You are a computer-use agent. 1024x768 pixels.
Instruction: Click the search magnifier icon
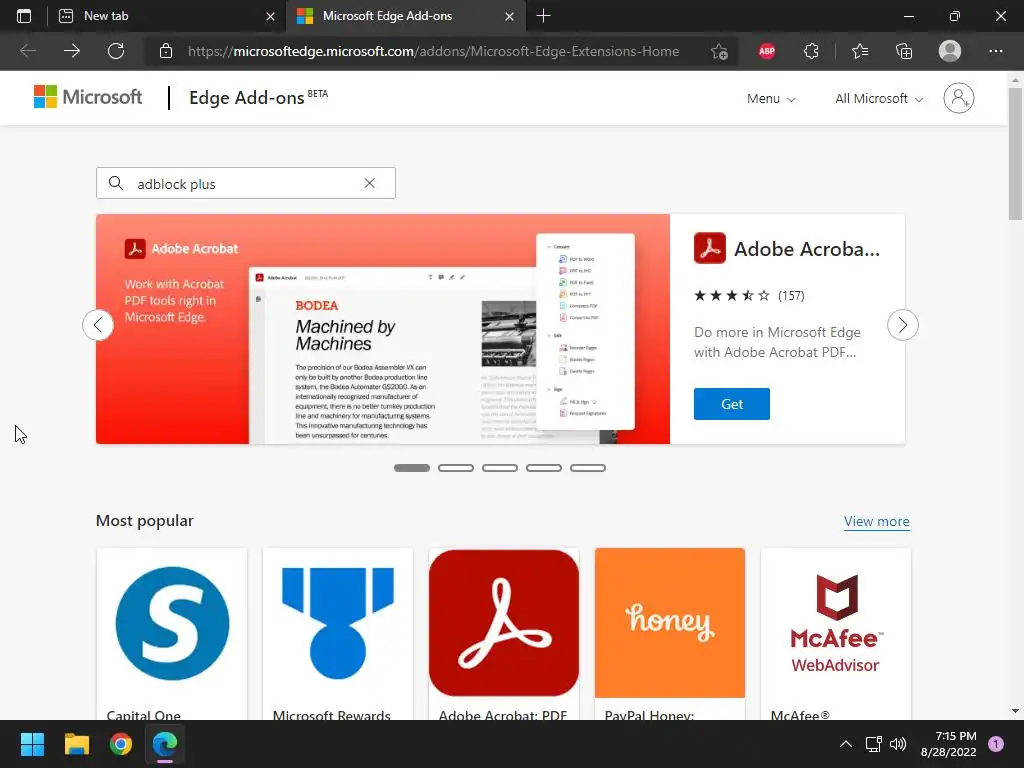116,184
